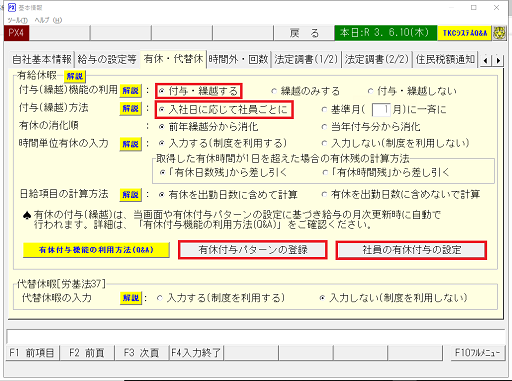The image size is (512, 381).
Task: Select 有休を出勤日数に含めて計算
Action: [228, 195]
